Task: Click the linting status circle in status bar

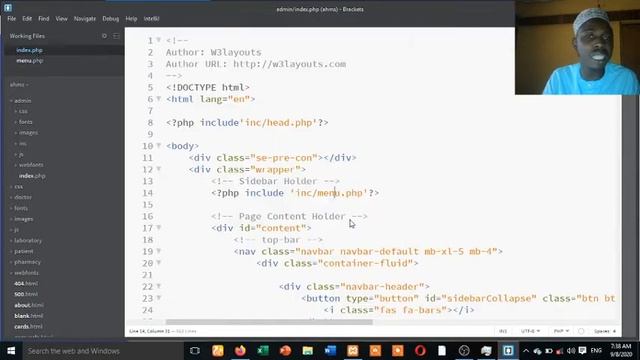Action: (x=581, y=331)
